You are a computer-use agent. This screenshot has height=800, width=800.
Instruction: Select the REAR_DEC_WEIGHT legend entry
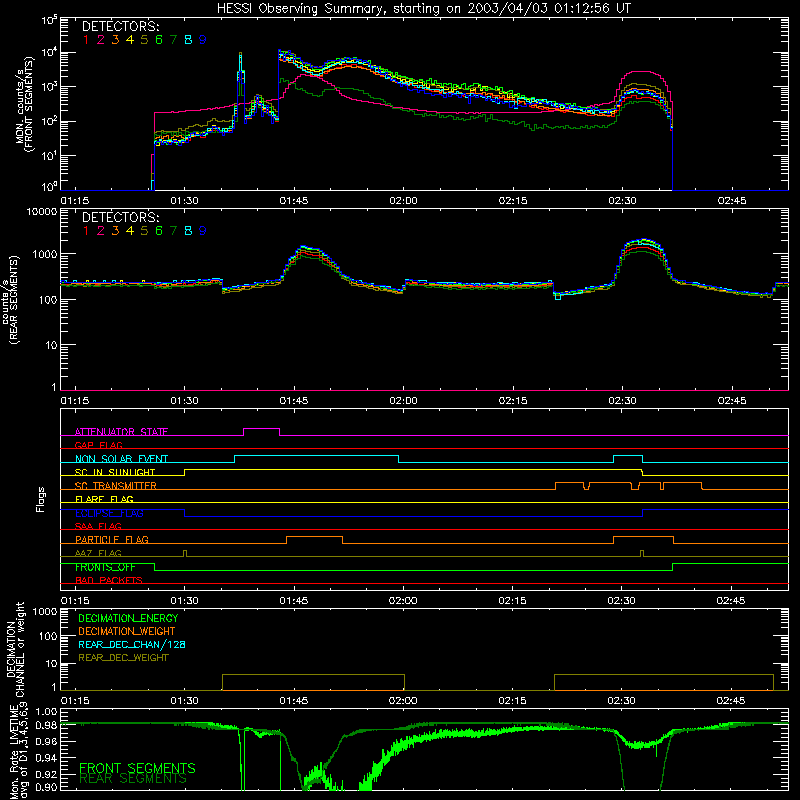[123, 658]
